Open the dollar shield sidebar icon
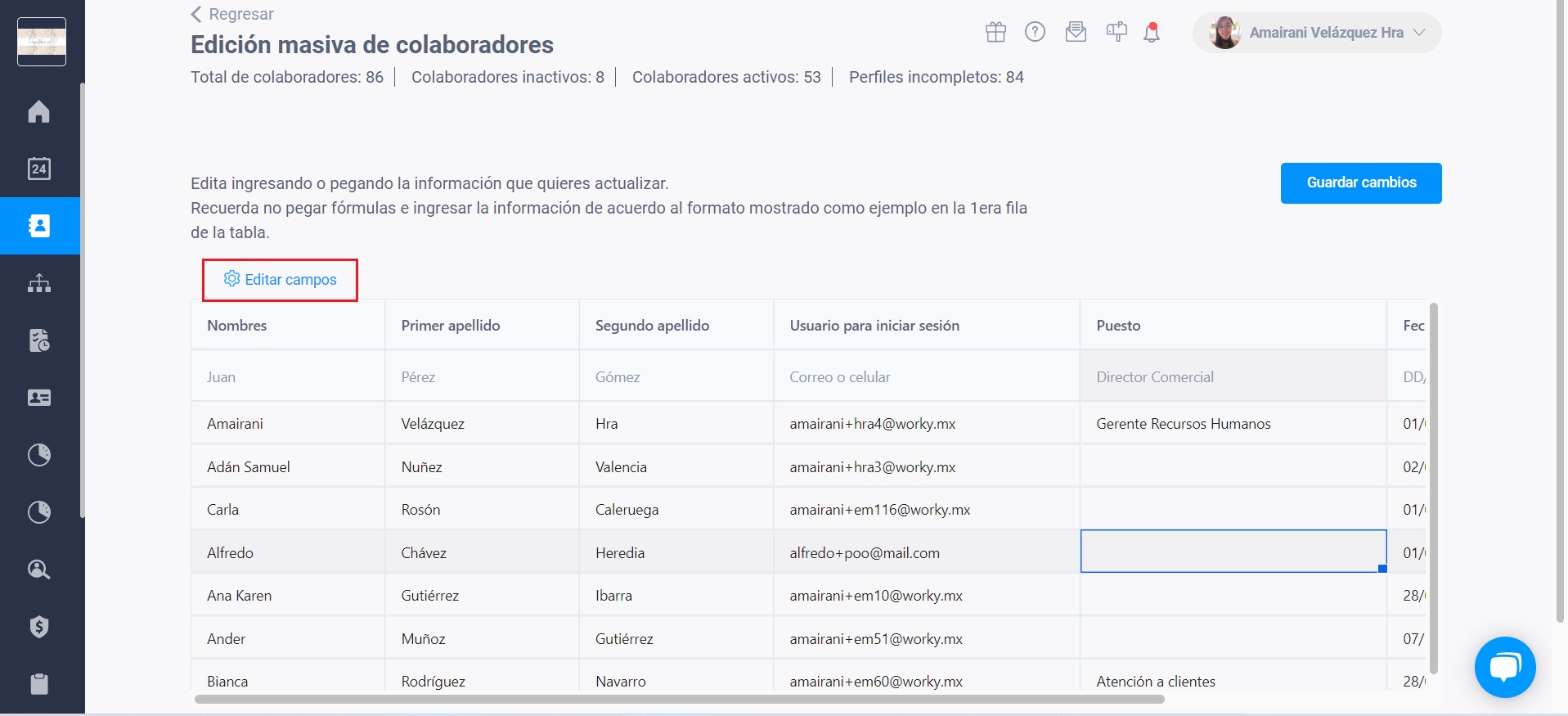The image size is (1568, 716). pos(38,627)
